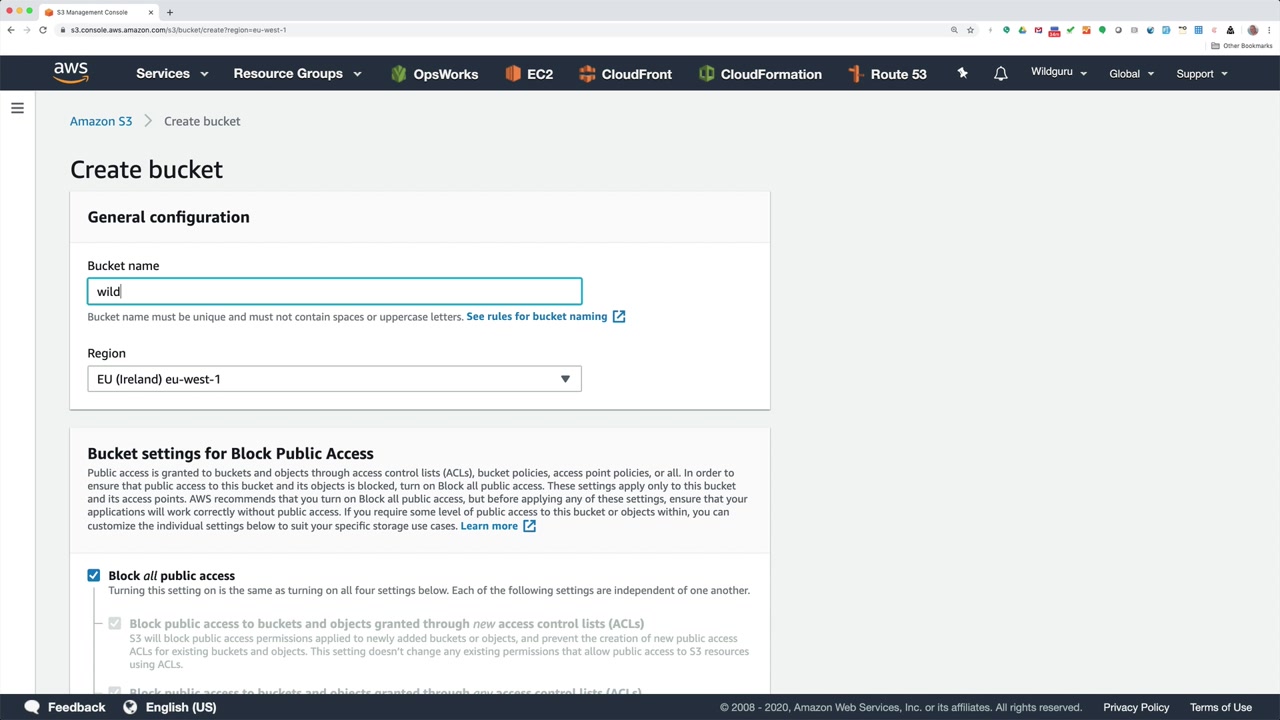Open the Google Drive extension icon
The width and height of the screenshot is (1280, 720).
coord(1022,30)
